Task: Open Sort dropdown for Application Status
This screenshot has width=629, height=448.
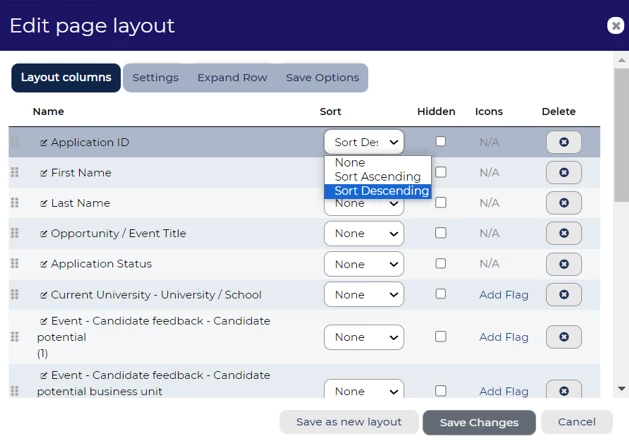Action: pyautogui.click(x=363, y=264)
